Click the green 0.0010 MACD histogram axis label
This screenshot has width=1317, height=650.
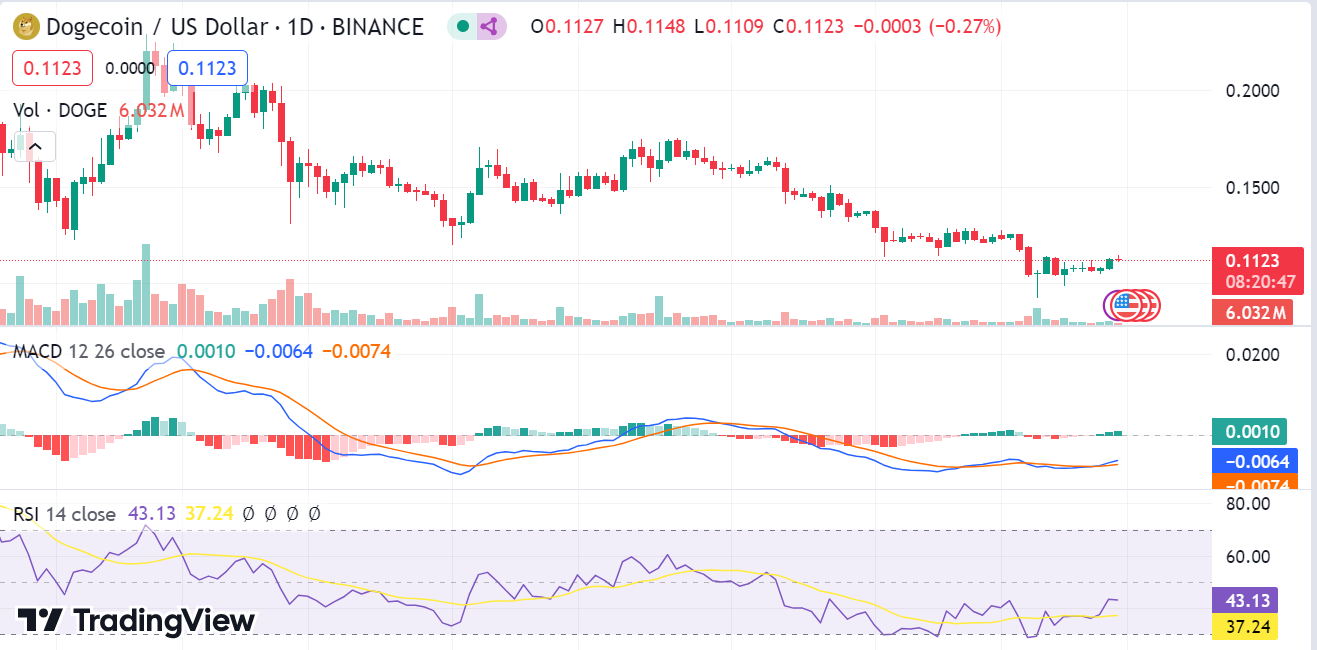pyautogui.click(x=1249, y=433)
